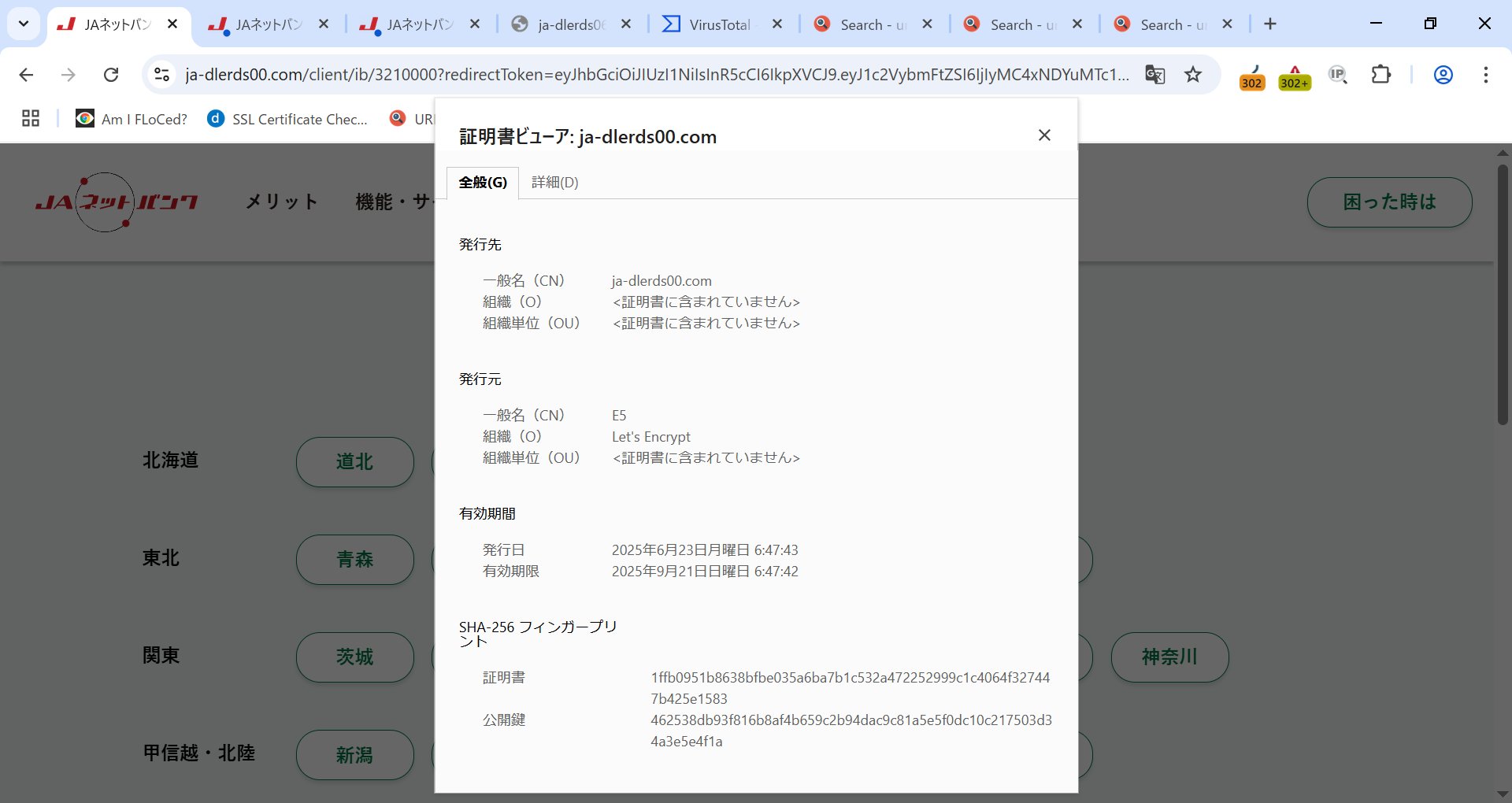
Task: Select the 全般(G) tab
Action: (x=483, y=183)
